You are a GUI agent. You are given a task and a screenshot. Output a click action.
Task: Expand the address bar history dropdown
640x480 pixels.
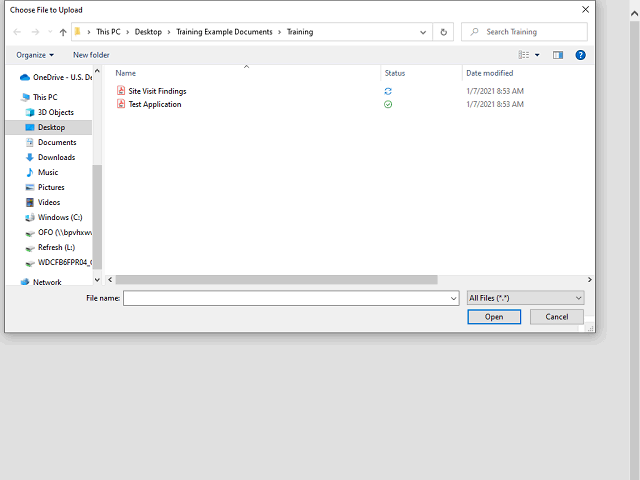(423, 32)
